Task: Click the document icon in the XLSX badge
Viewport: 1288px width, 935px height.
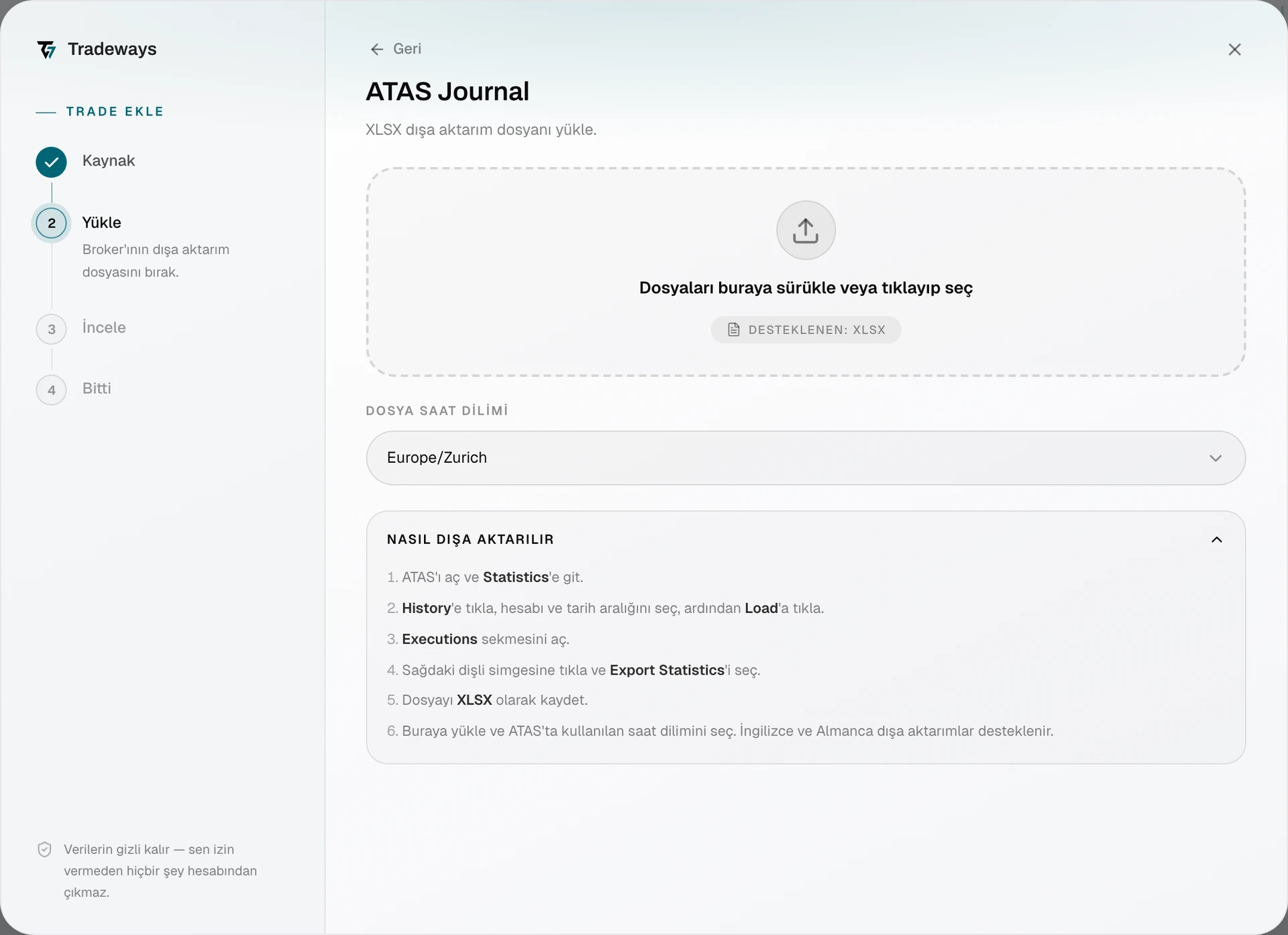Action: pyautogui.click(x=734, y=330)
